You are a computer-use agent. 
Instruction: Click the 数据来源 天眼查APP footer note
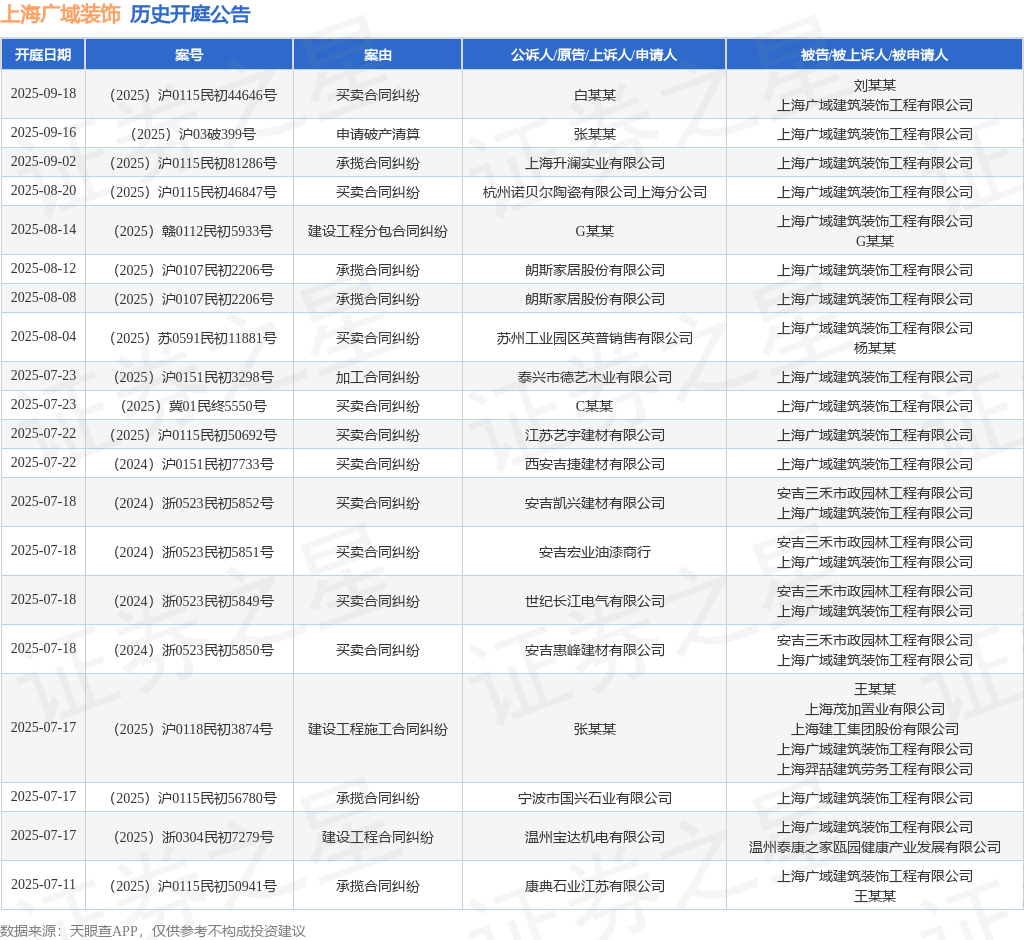153,931
